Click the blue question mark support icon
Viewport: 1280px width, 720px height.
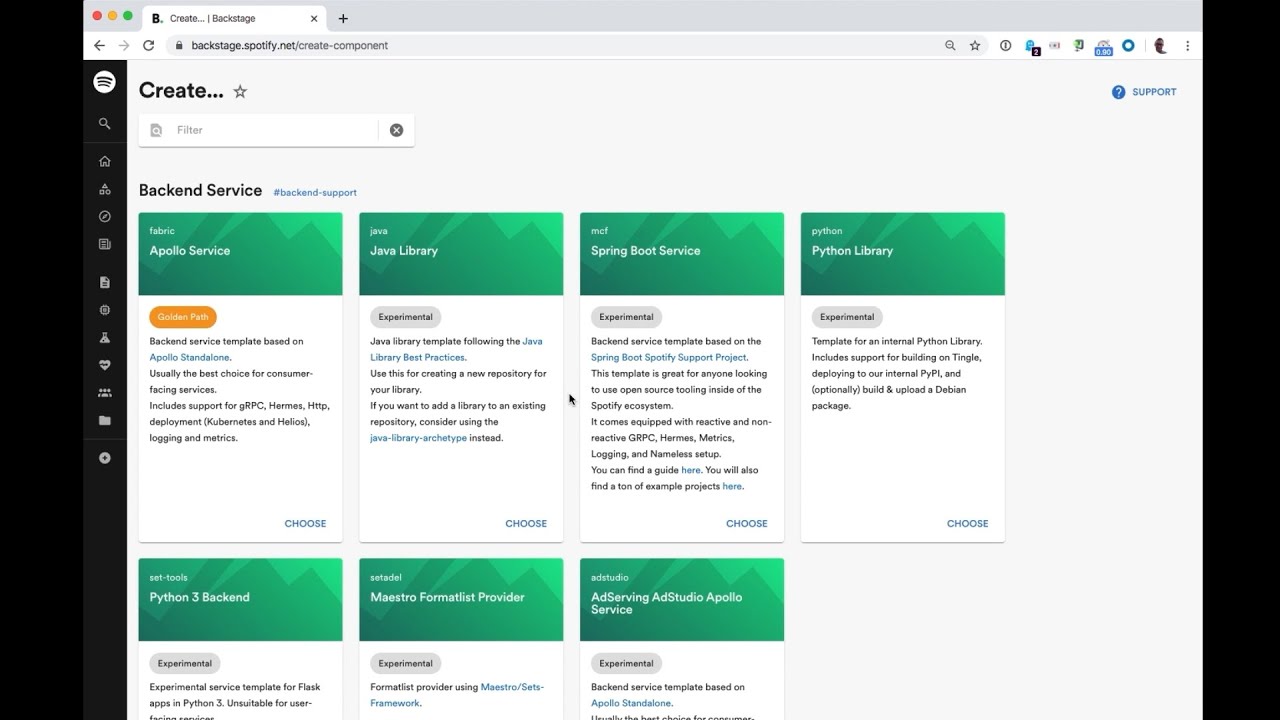[x=1118, y=92]
